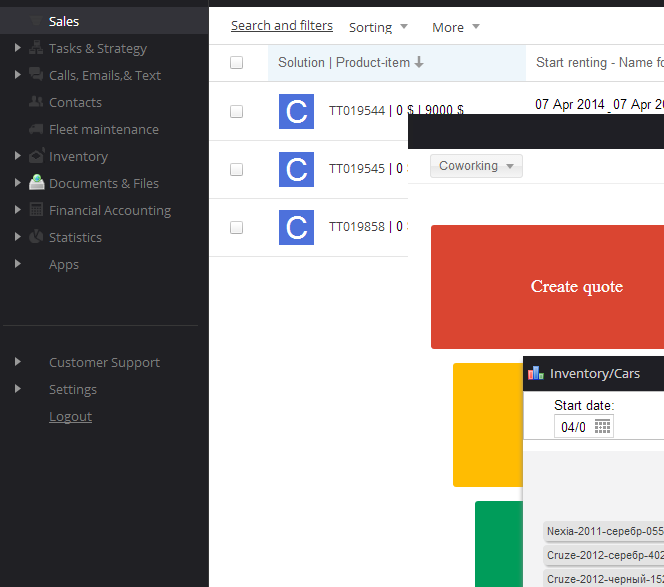The image size is (664, 587).
Task: Click Search and filters link
Action: 282,26
